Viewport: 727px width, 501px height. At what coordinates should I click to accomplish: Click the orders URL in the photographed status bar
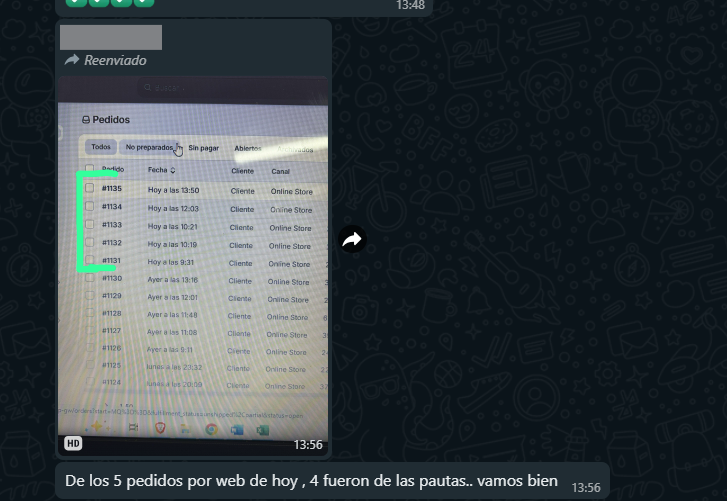click(x=181, y=413)
